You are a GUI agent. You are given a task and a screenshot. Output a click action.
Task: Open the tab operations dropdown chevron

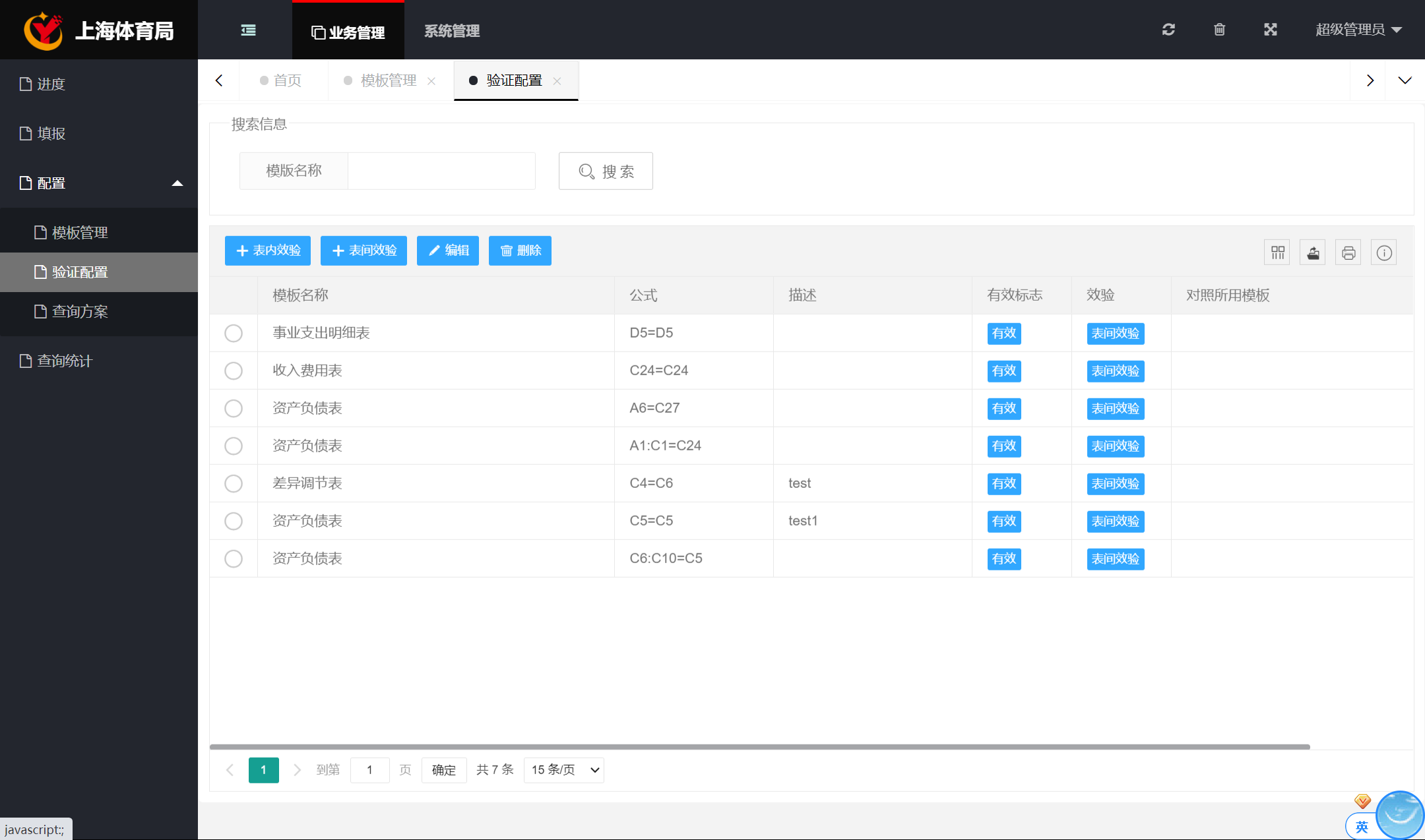click(1405, 80)
